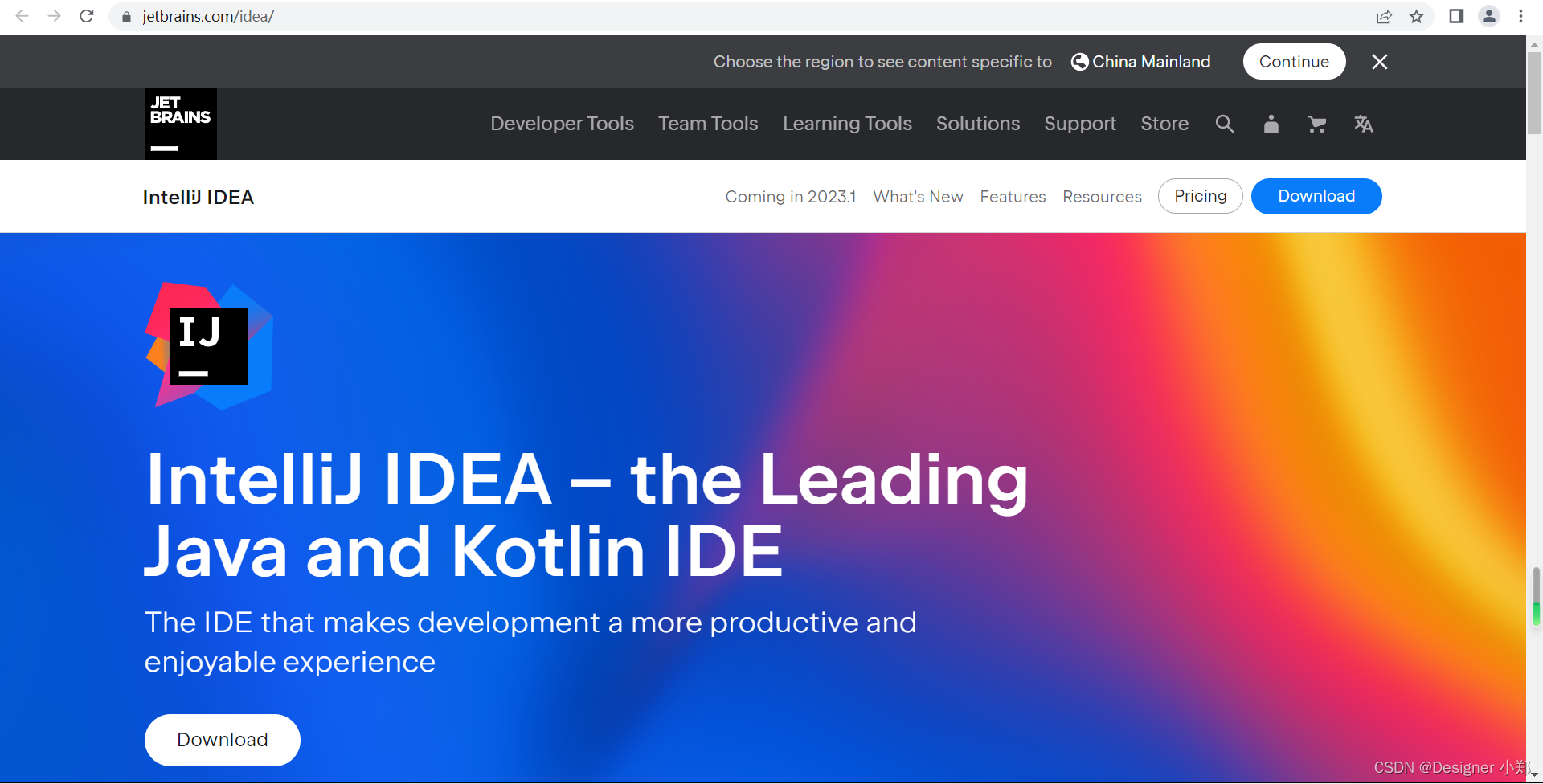Toggle the browser side panel icon

tap(1456, 16)
